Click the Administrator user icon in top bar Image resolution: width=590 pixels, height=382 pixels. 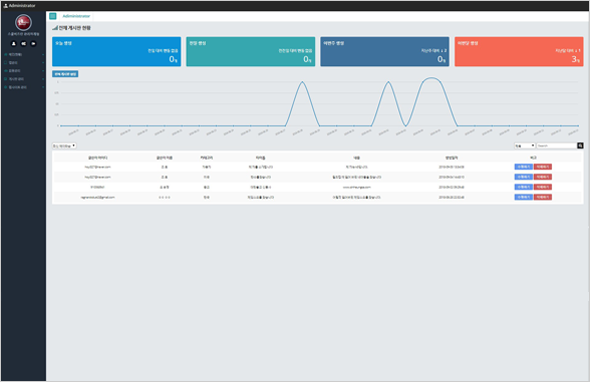coord(5,6)
